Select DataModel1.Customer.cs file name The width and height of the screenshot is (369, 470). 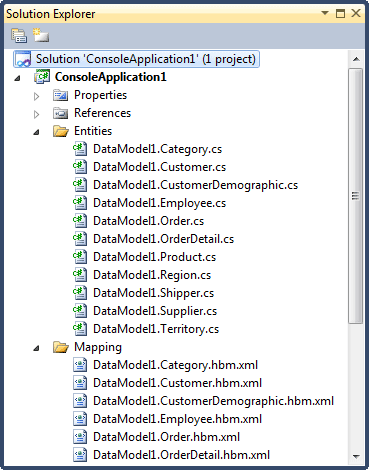[159, 167]
